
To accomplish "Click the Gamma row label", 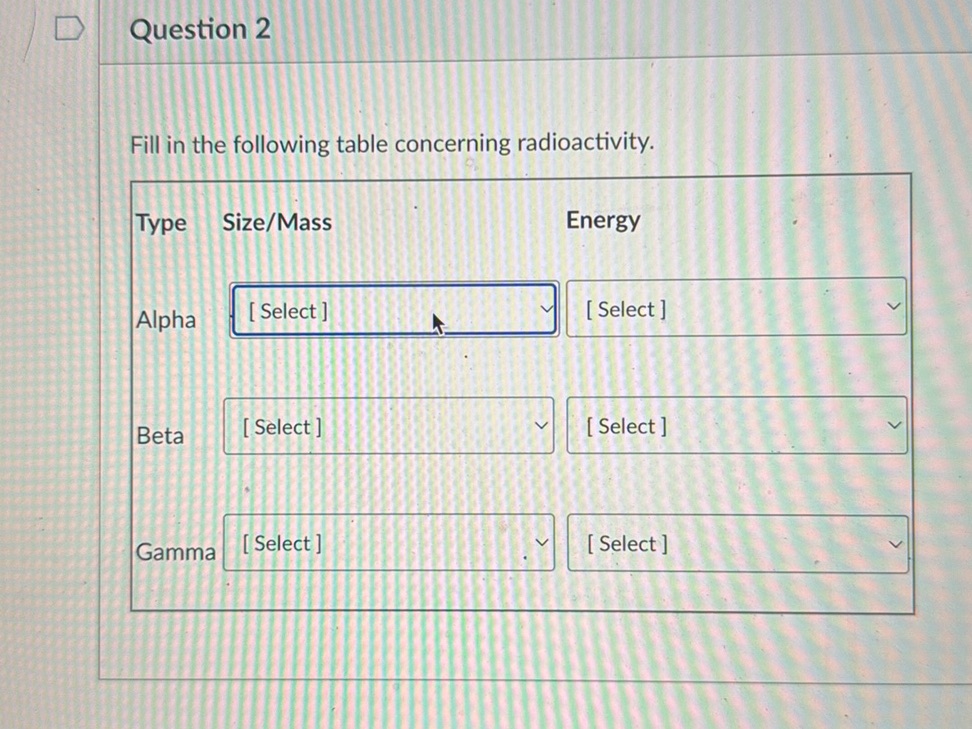I will (175, 552).
